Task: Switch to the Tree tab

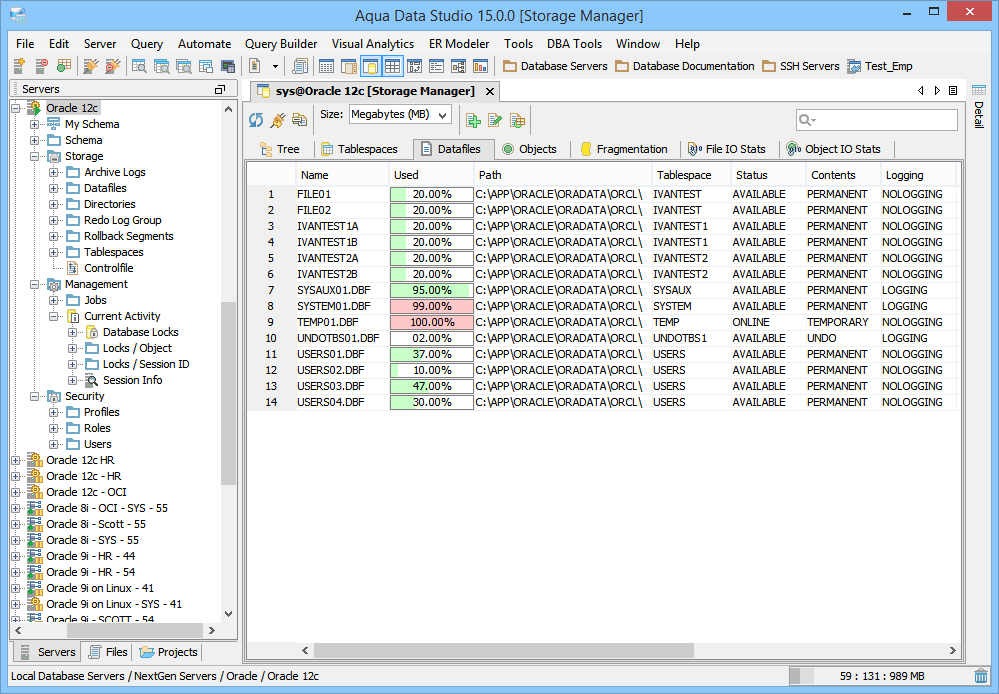Action: click(279, 149)
